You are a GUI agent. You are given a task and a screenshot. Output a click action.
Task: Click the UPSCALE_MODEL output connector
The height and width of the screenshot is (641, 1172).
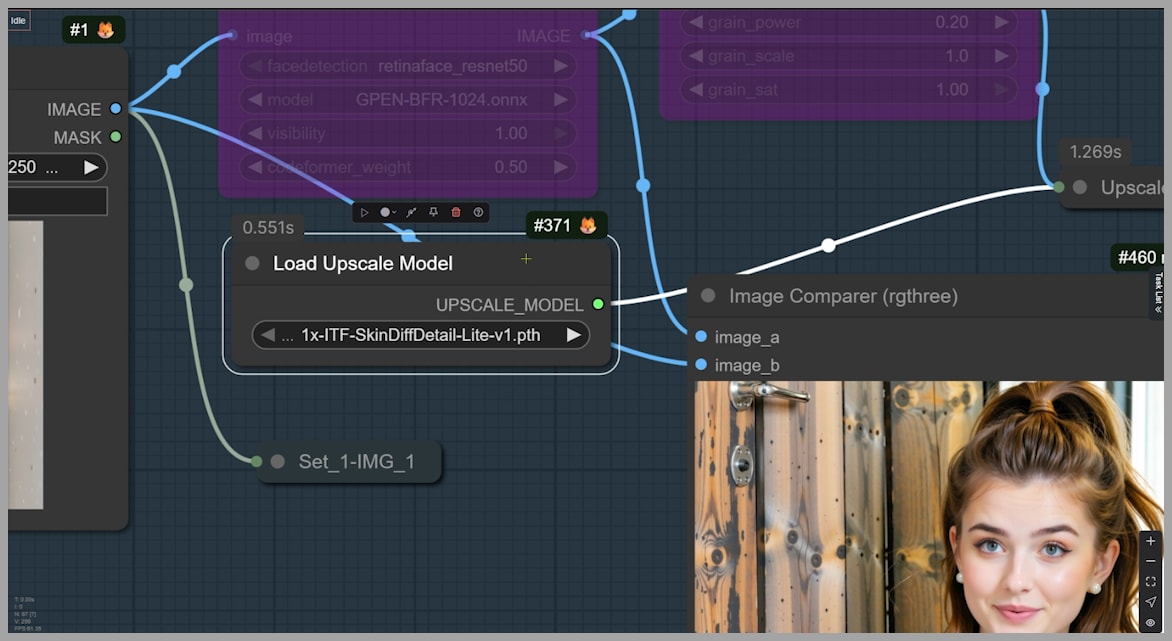click(598, 304)
